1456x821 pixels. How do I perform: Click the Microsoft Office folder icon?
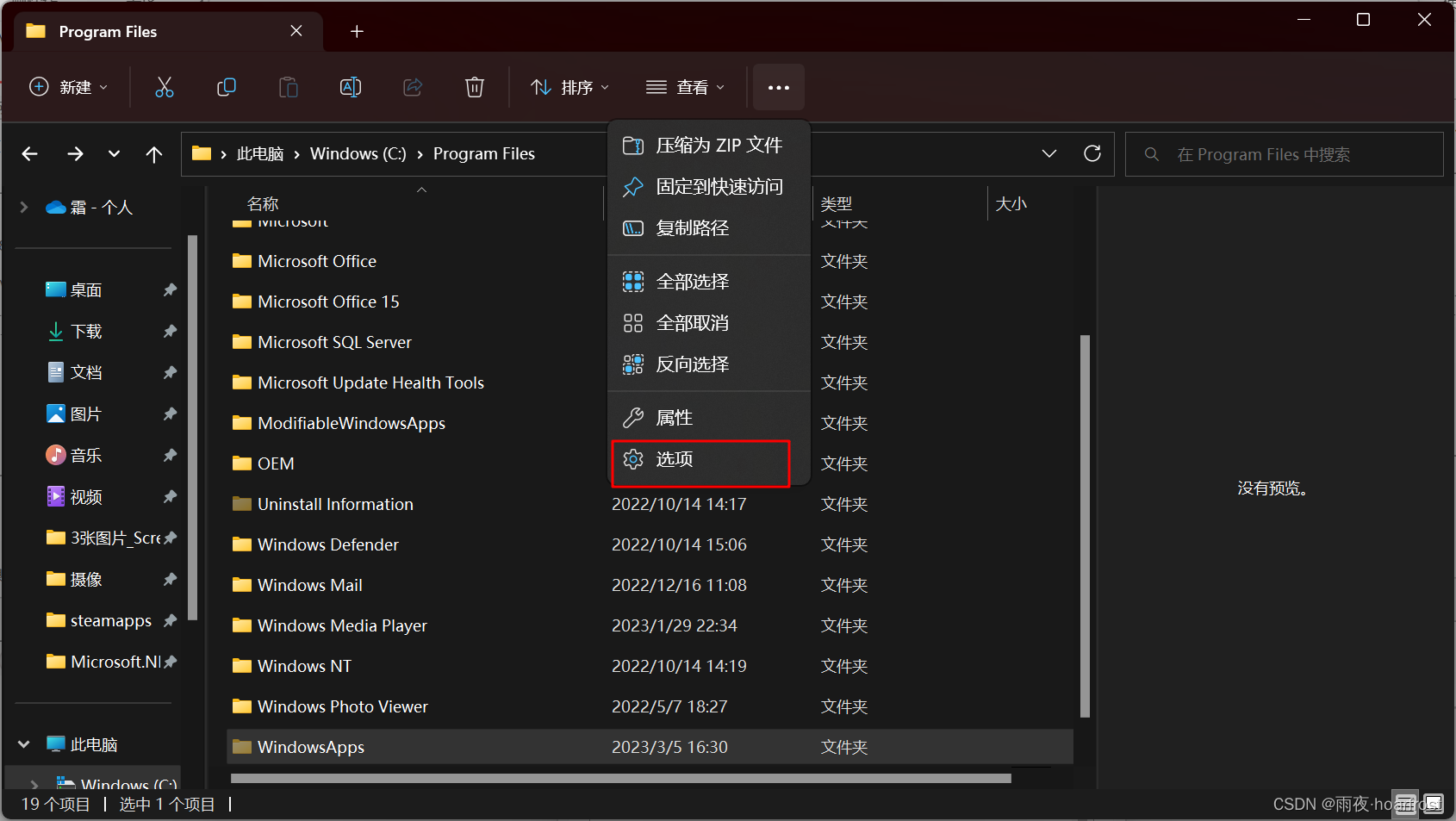click(242, 261)
